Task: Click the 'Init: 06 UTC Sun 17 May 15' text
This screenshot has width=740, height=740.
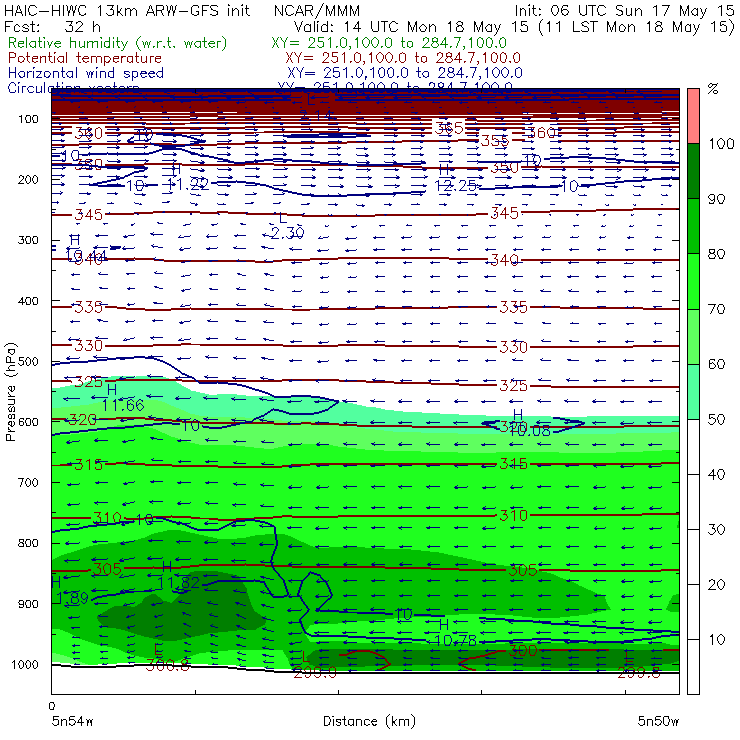Action: (x=624, y=10)
